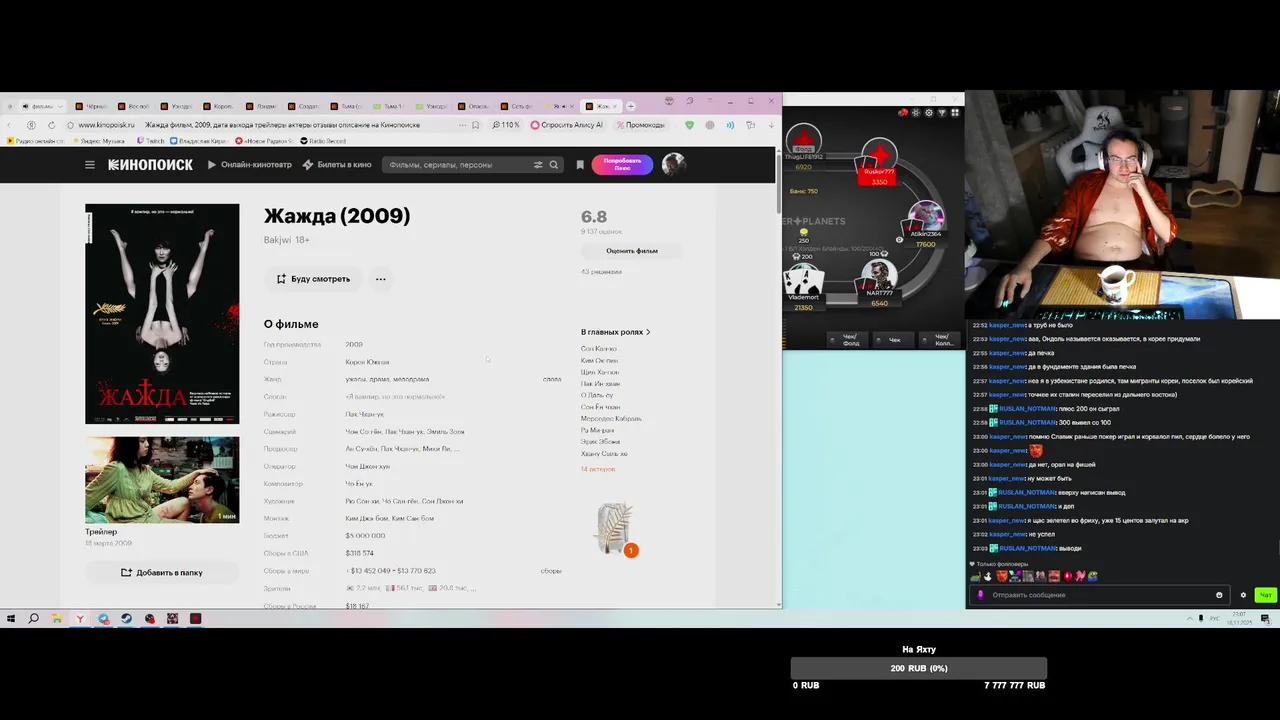Open Kinopoisk bookmarks flag icon
This screenshot has height=720, width=1280.
[x=580, y=165]
